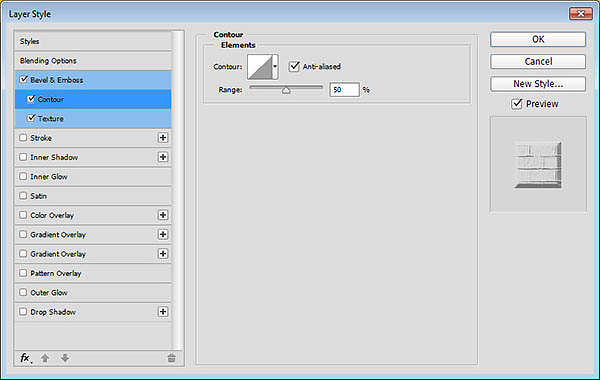This screenshot has width=600, height=380.
Task: Enable the Satin checkbox
Action: click(23, 196)
